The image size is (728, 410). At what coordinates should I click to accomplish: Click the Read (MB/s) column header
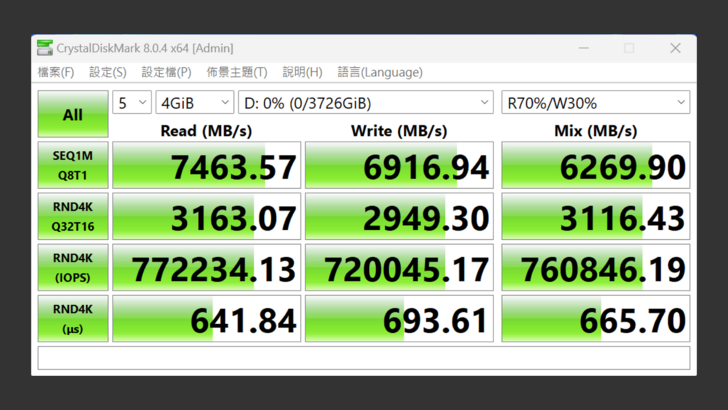(x=206, y=131)
